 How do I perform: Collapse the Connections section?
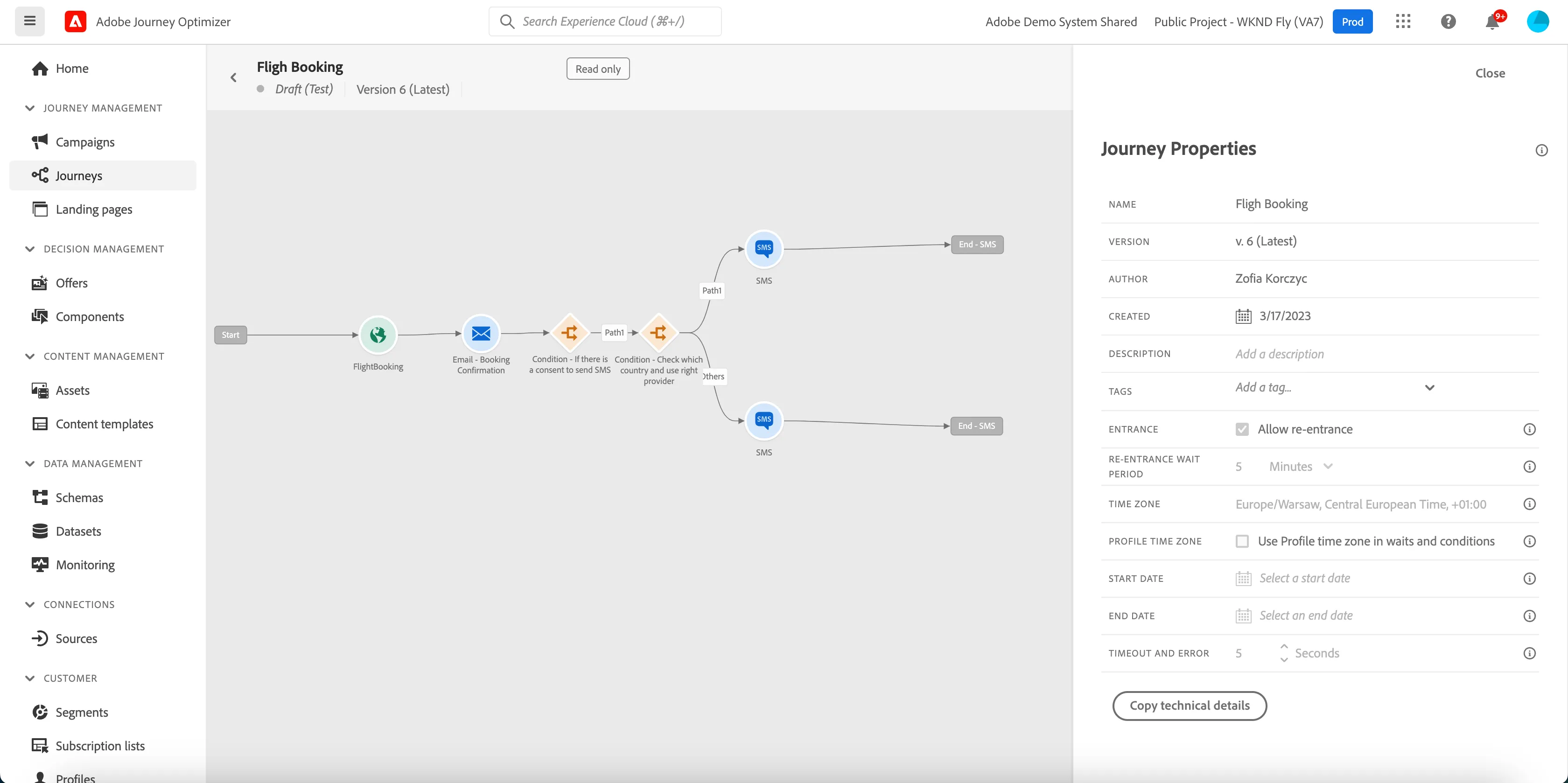point(30,605)
